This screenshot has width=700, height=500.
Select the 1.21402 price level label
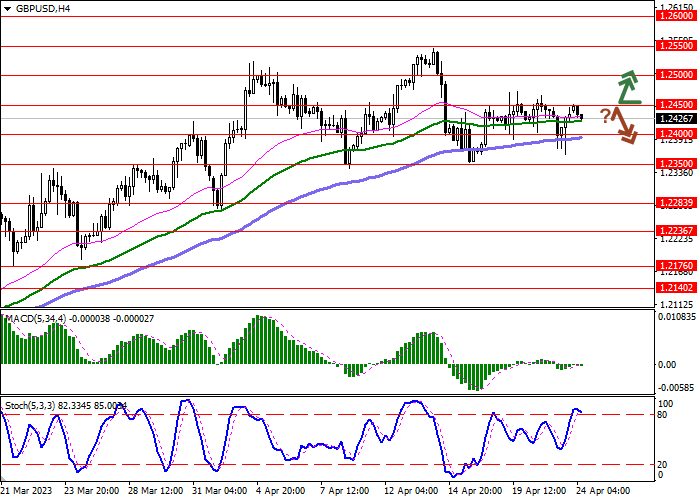676,287
